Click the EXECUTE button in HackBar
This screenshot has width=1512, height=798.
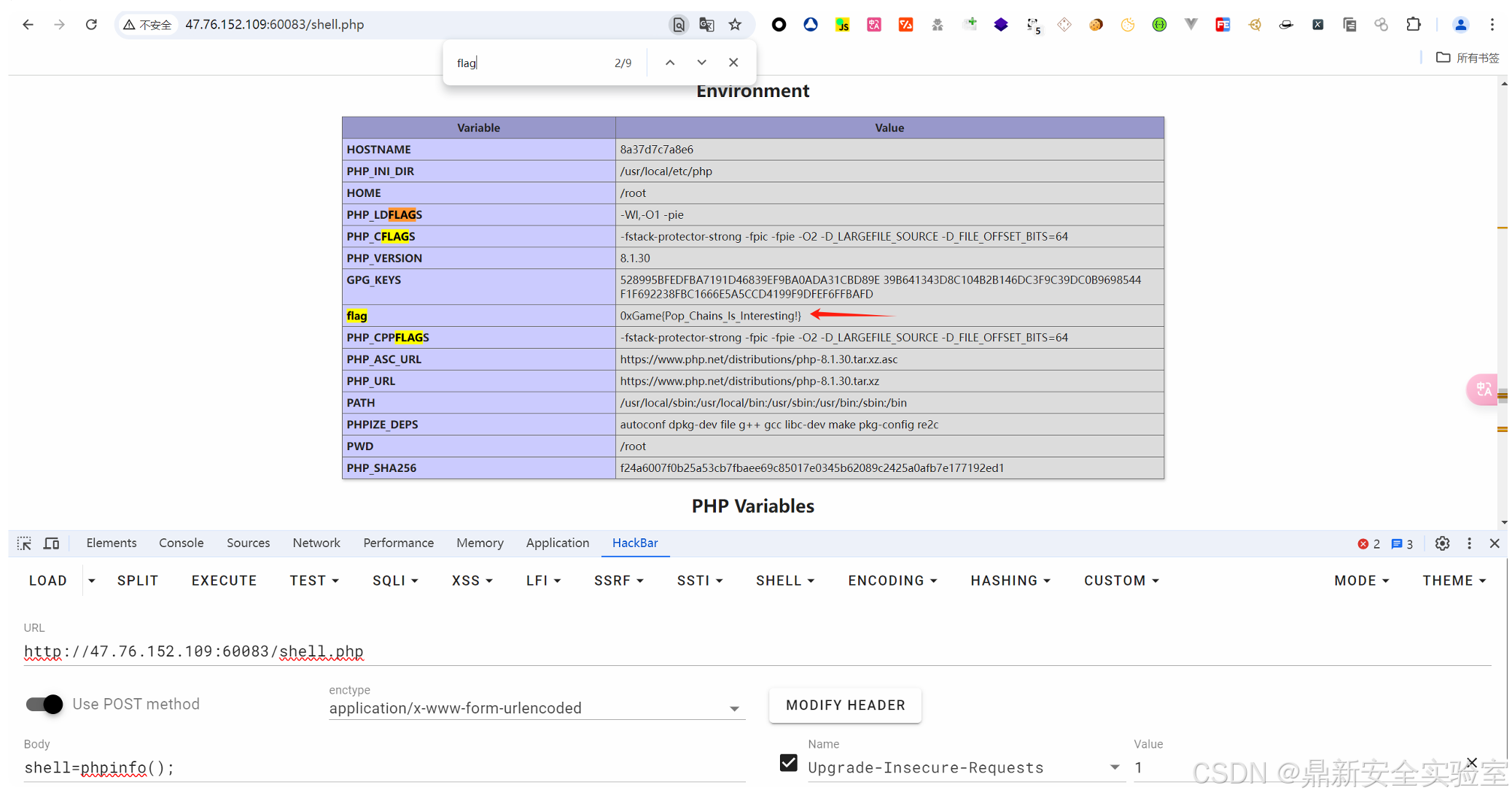[224, 581]
